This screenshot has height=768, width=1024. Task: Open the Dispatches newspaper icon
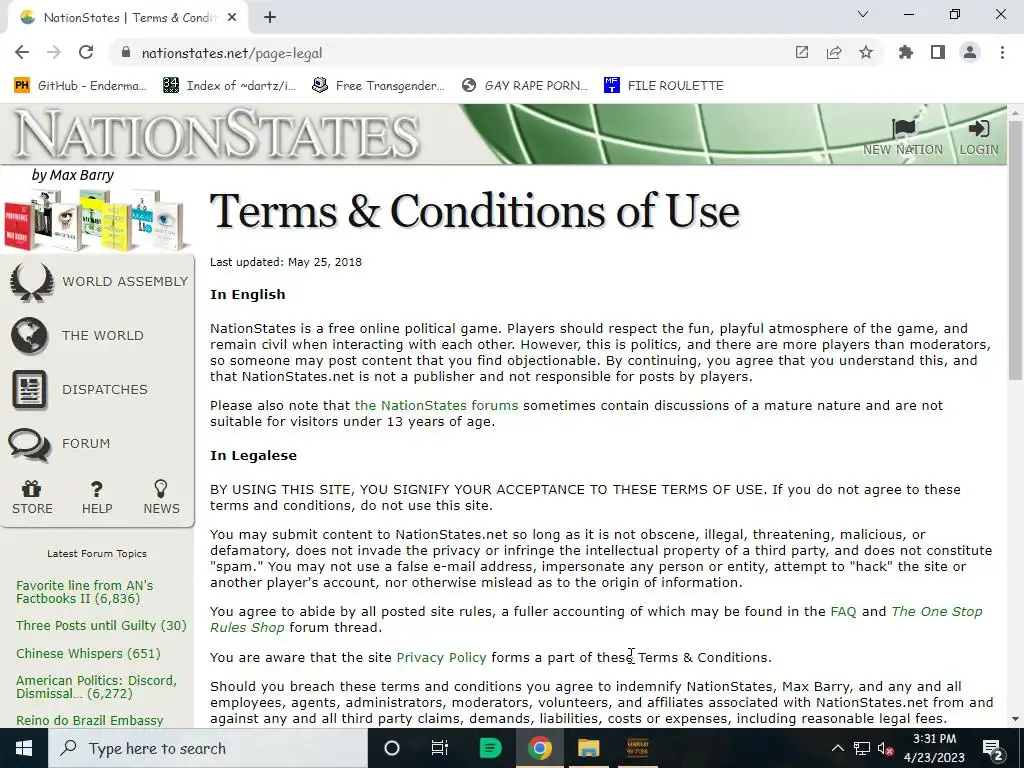pyautogui.click(x=29, y=389)
